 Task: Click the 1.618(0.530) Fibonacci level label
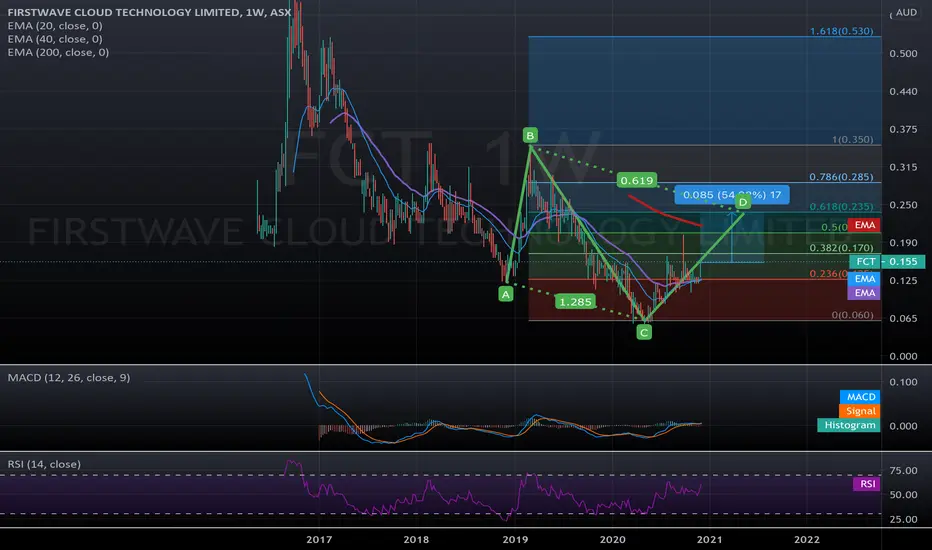pyautogui.click(x=842, y=31)
